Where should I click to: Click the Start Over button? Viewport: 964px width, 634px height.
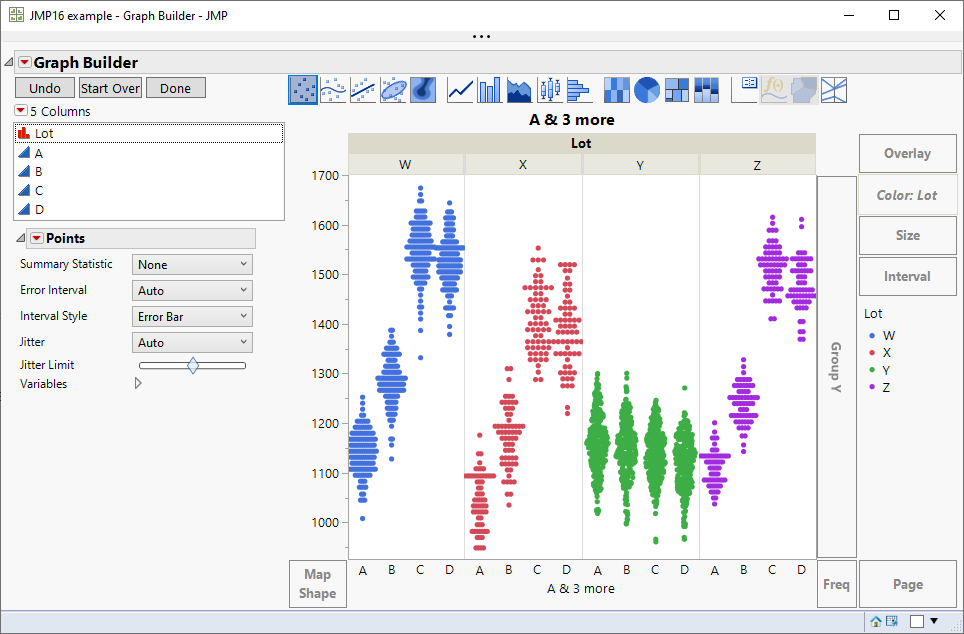[x=110, y=87]
